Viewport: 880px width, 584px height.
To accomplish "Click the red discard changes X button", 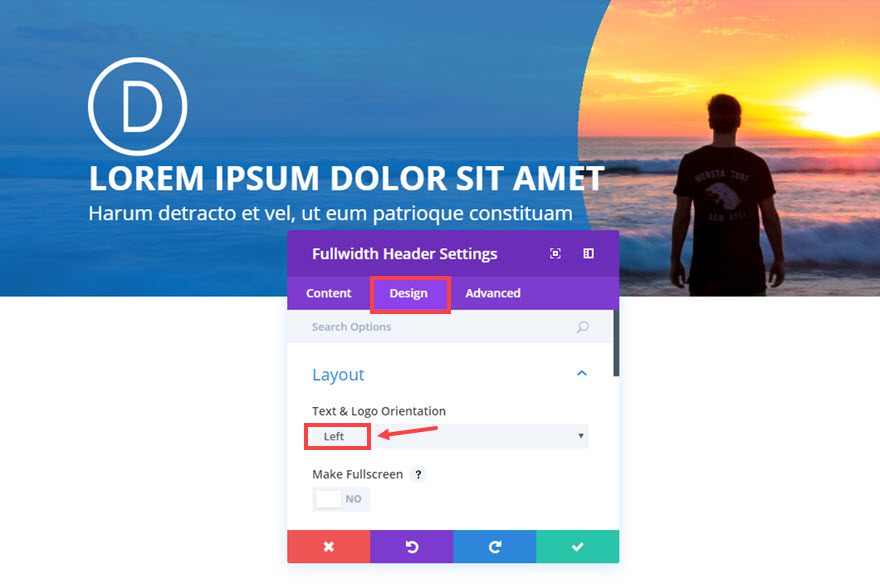I will point(329,546).
